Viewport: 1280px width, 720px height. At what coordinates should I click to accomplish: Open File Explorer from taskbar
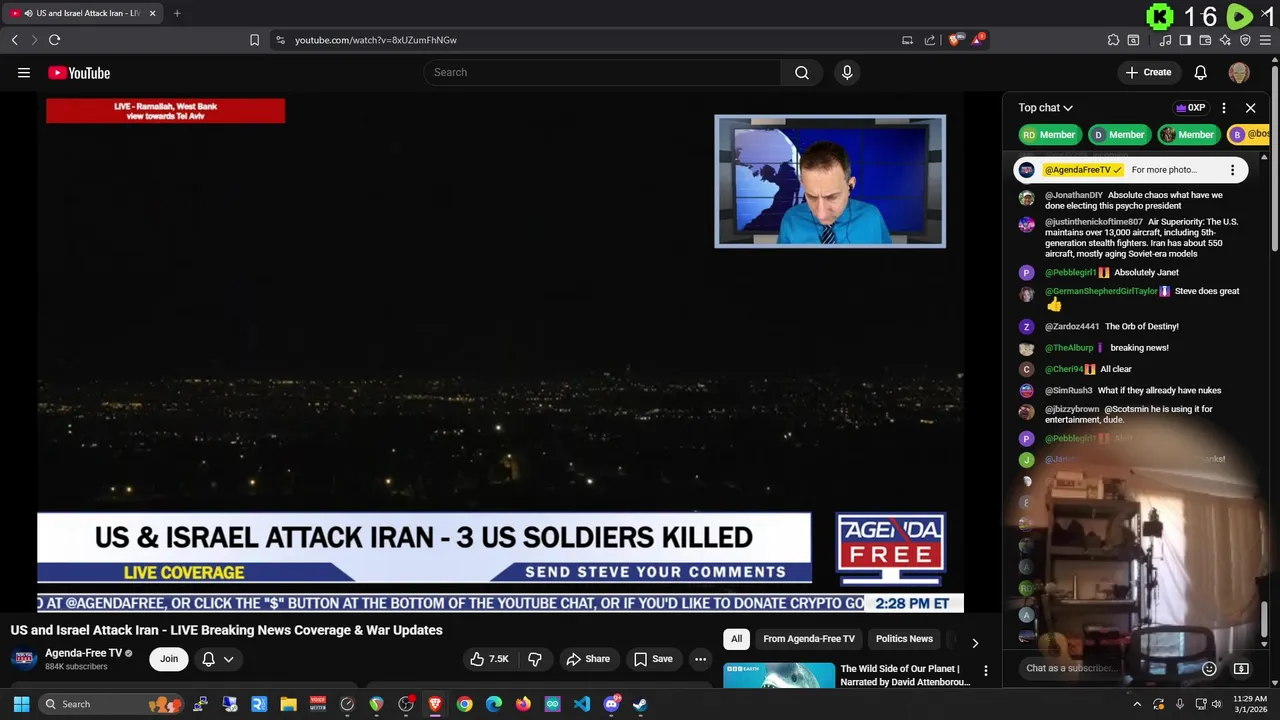pos(289,704)
